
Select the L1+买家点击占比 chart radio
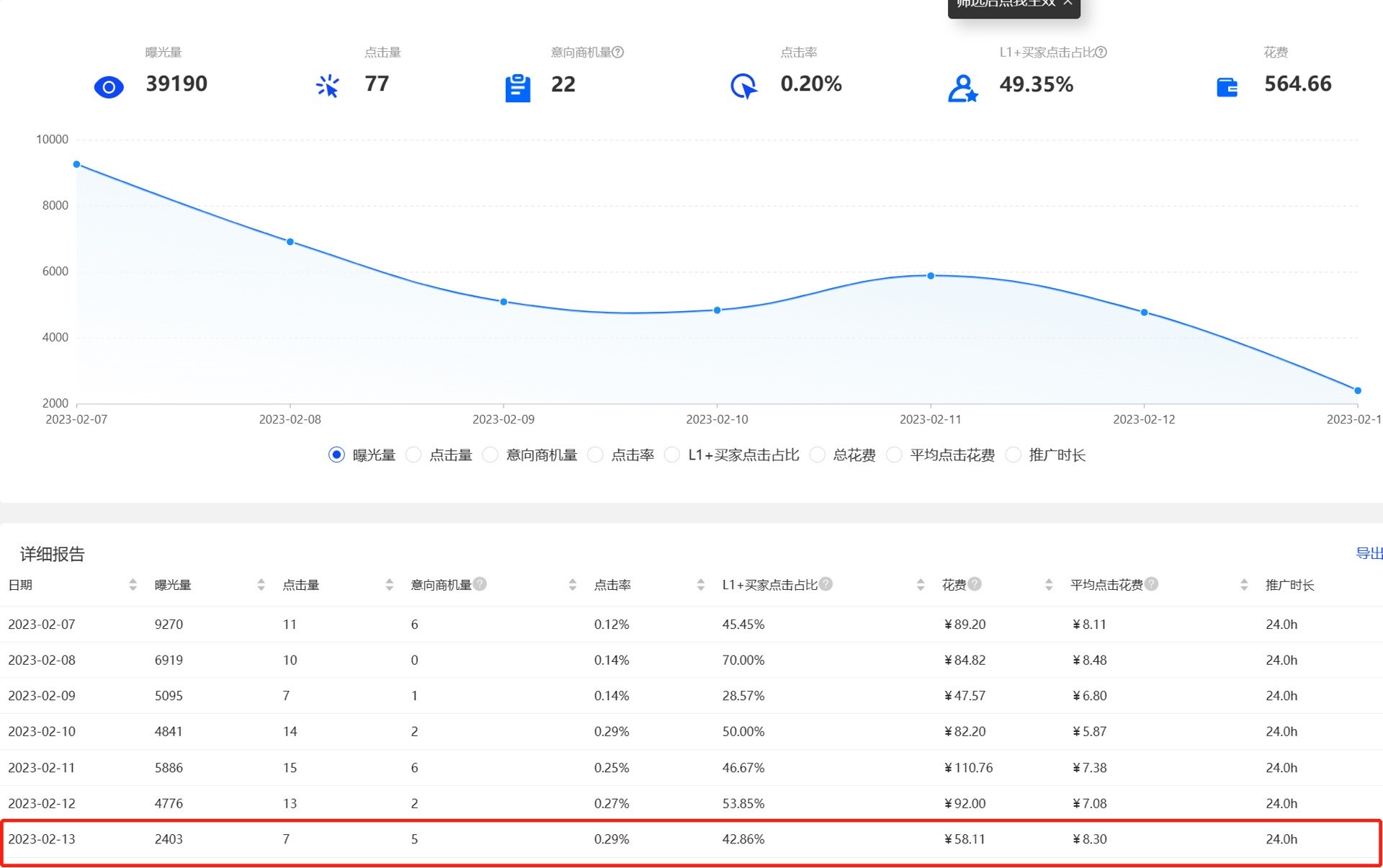(x=672, y=455)
